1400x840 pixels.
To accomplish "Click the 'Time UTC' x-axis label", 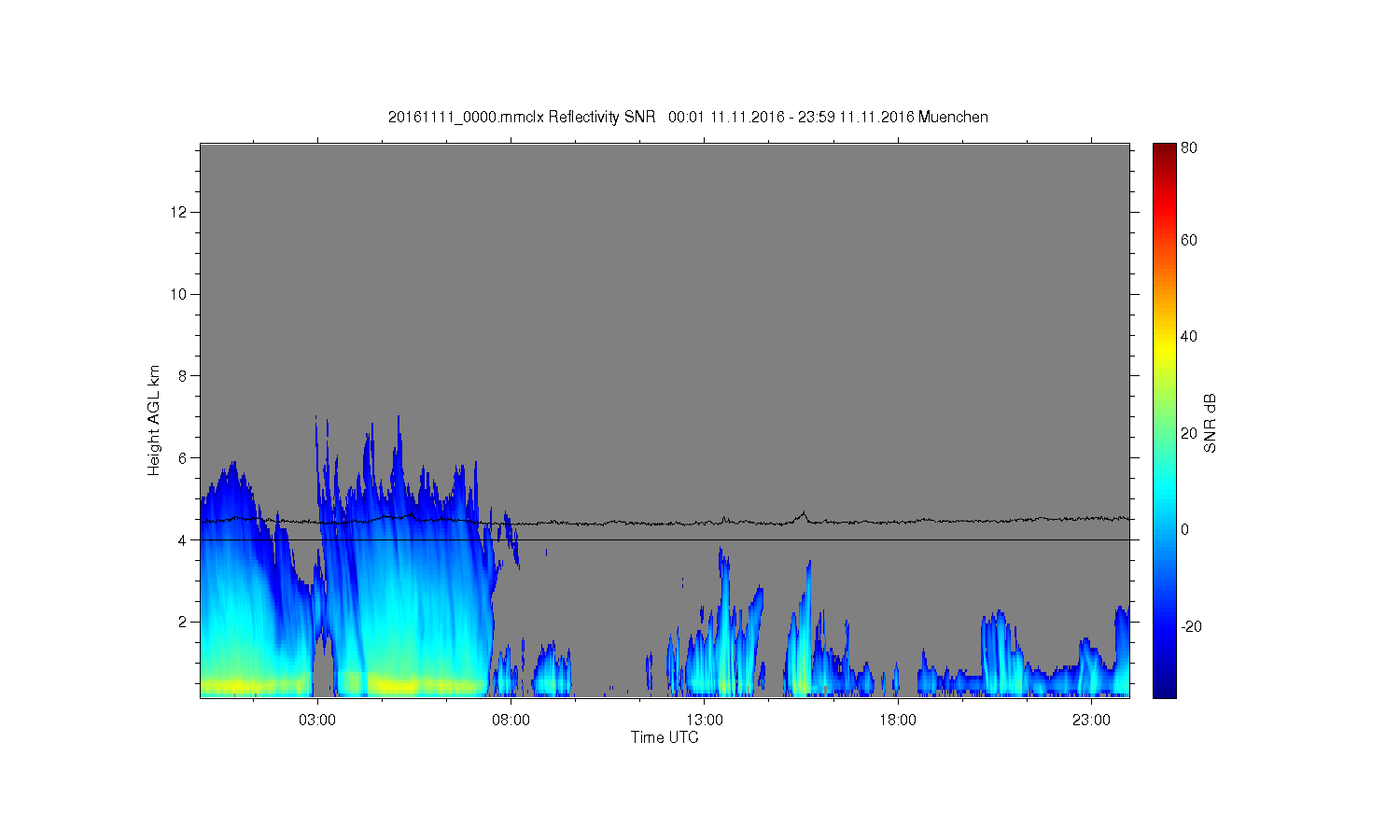I will click(x=665, y=737).
